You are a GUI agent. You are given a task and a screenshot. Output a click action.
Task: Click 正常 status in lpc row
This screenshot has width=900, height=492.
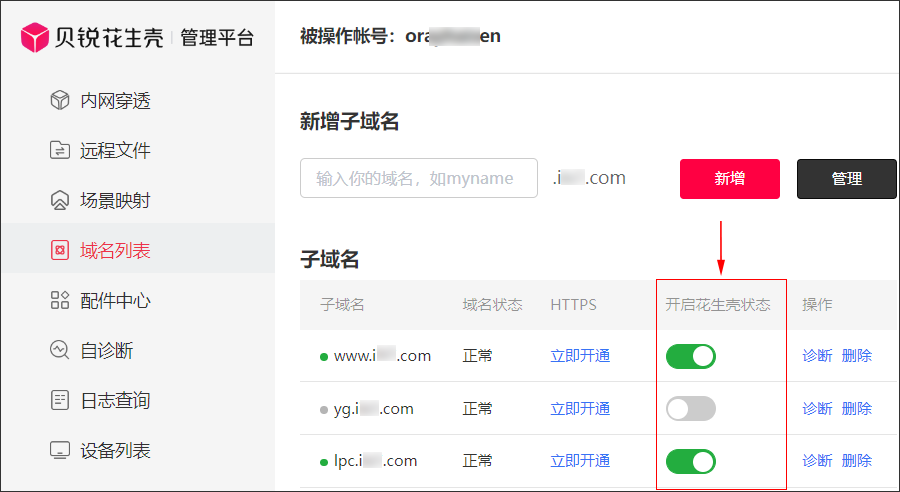(478, 461)
